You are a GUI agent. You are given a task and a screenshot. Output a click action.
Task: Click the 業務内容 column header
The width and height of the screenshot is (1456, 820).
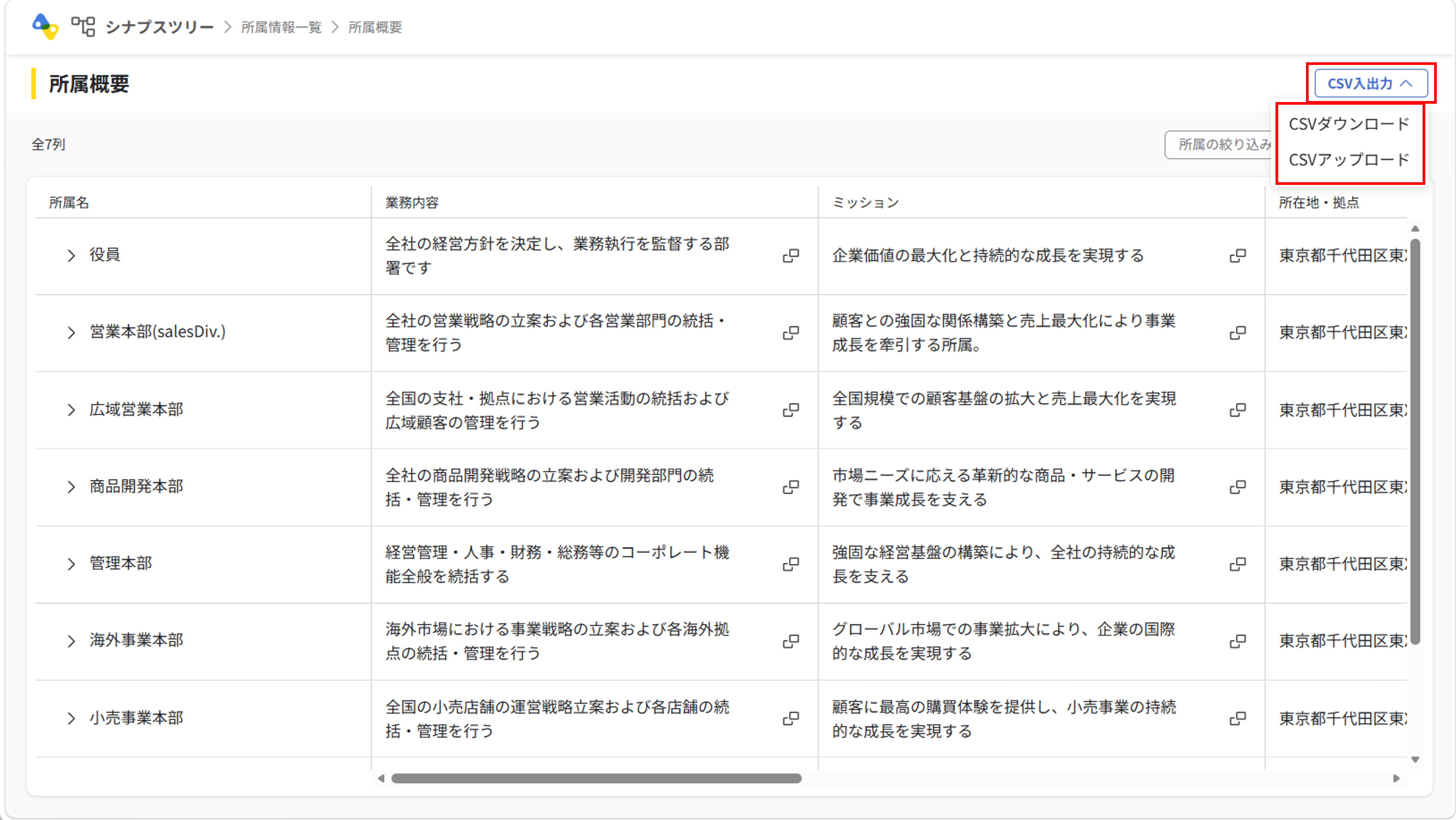pos(412,202)
